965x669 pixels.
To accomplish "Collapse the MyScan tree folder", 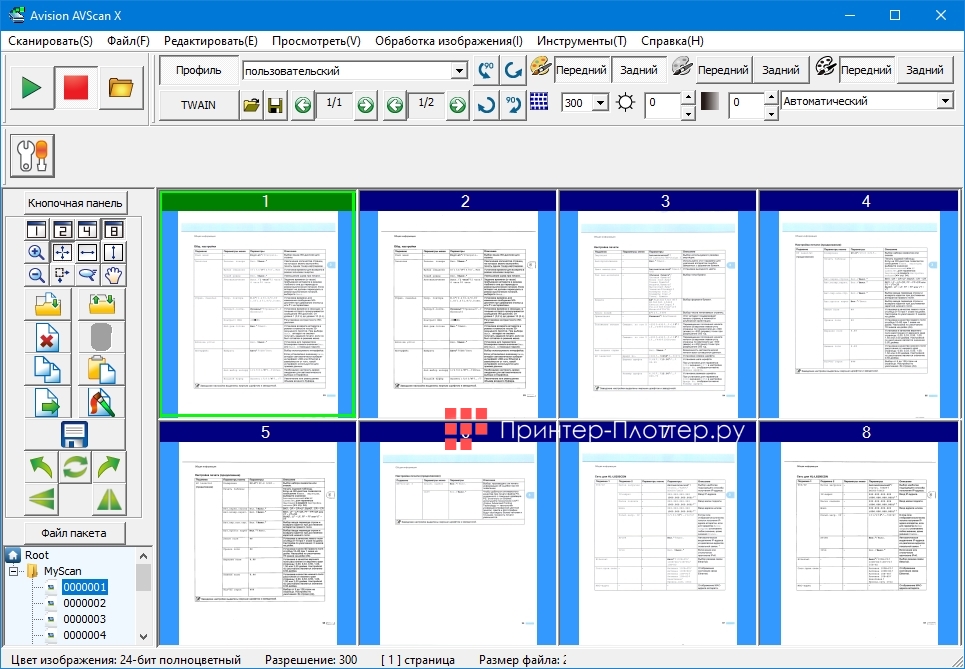I will pos(14,571).
